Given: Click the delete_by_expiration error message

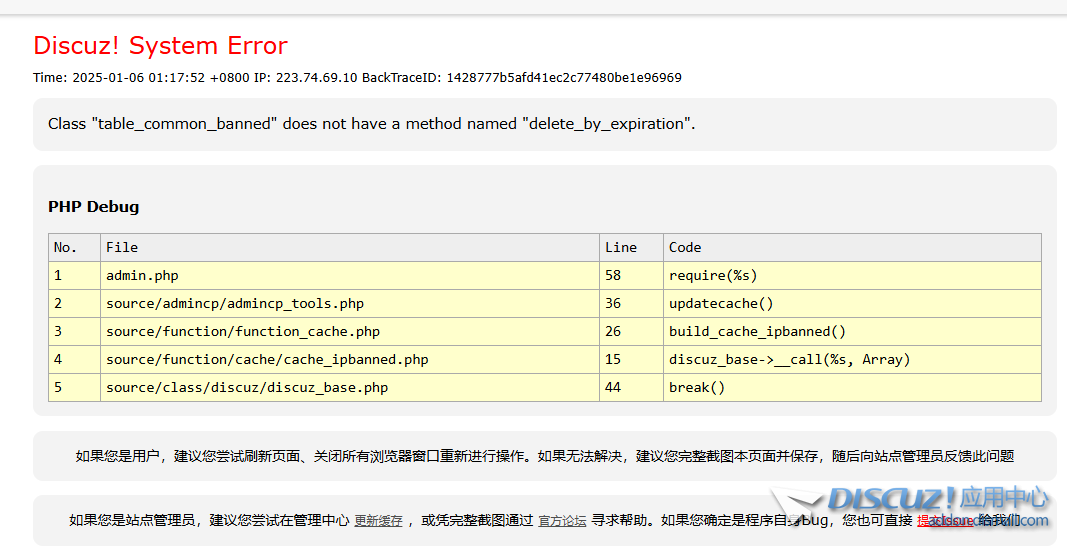Looking at the screenshot, I should pos(371,124).
